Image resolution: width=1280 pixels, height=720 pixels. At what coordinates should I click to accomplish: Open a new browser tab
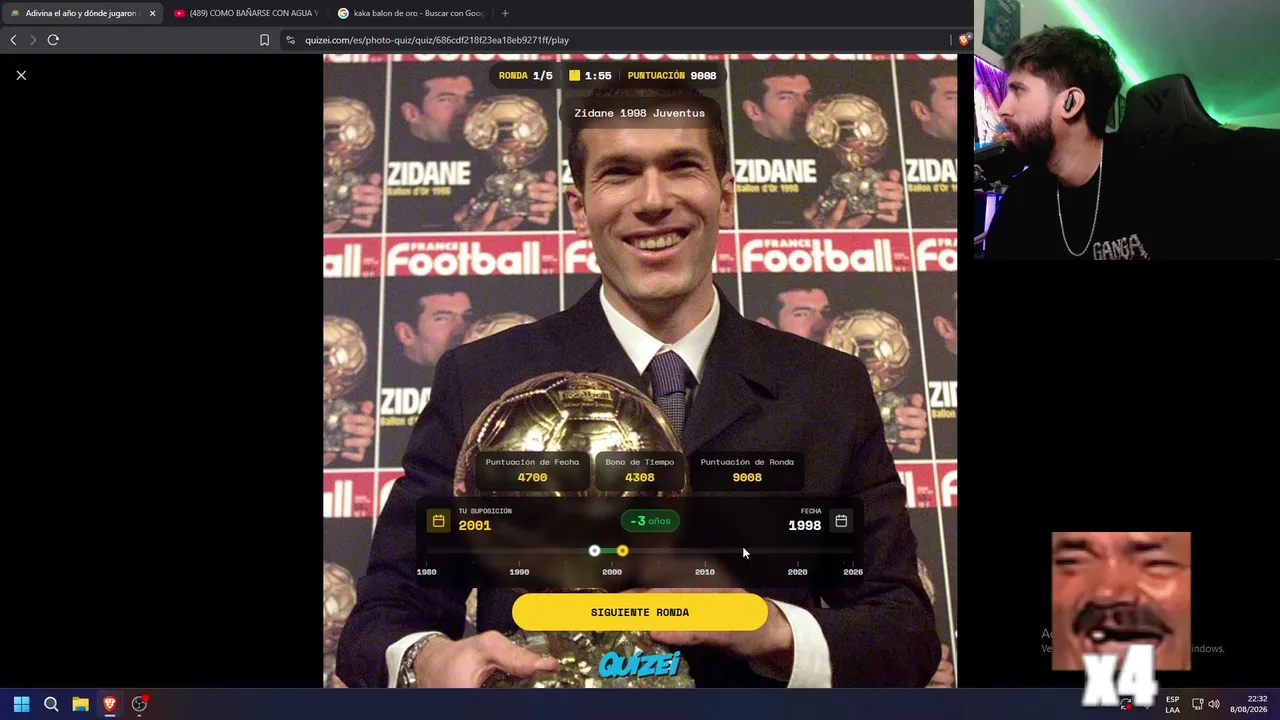[x=505, y=13]
